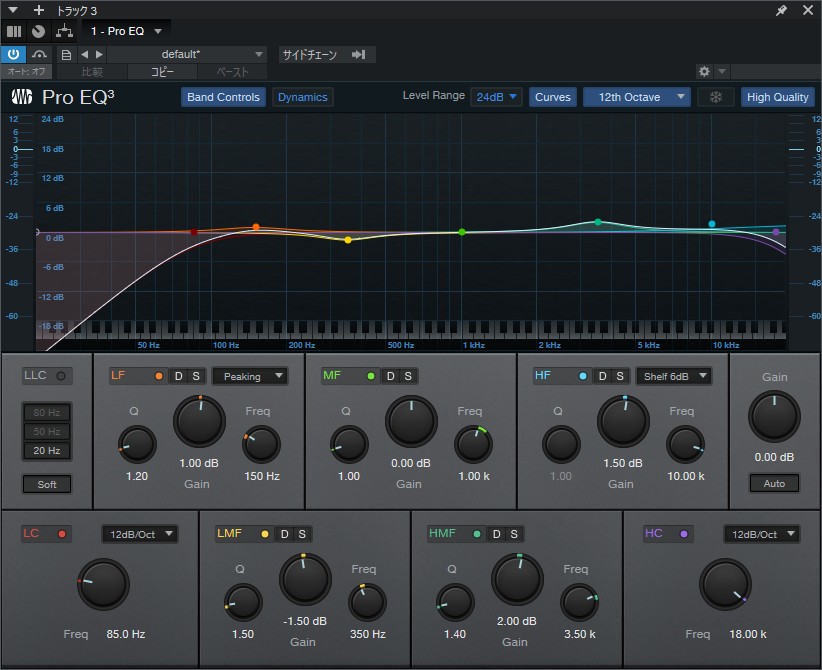This screenshot has width=822, height=670.
Task: Select LLC 20 Hz option
Action: coord(47,450)
